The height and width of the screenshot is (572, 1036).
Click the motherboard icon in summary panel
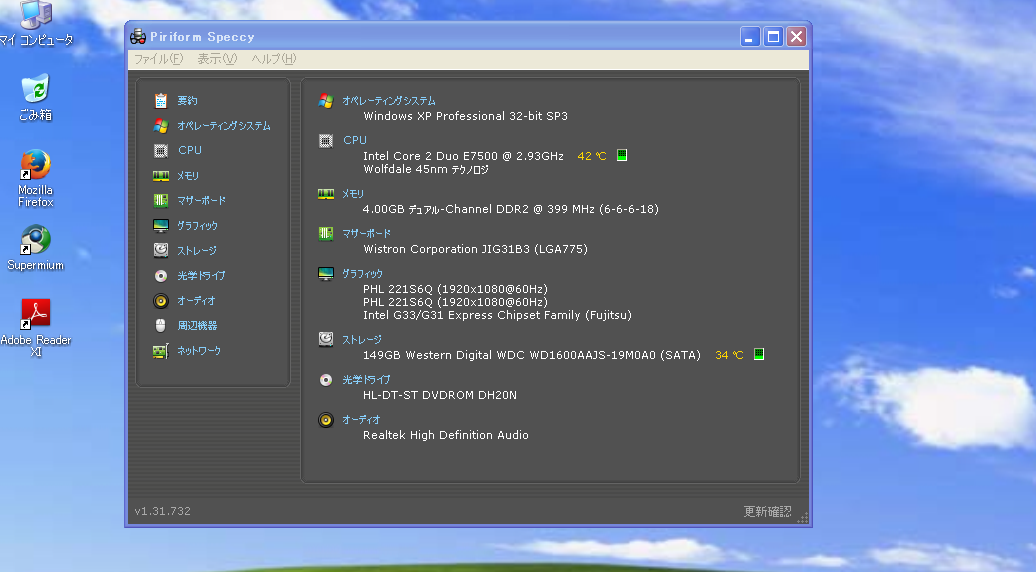(x=326, y=233)
